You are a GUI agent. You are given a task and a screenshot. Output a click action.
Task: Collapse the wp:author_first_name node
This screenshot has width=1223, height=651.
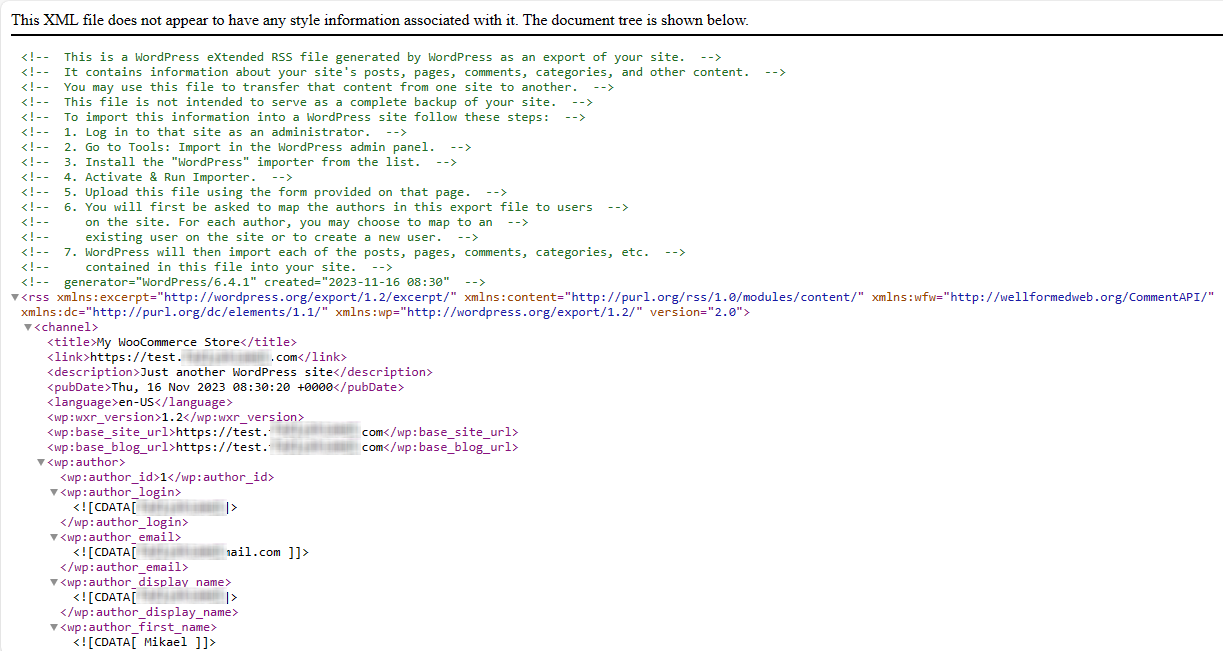[x=54, y=628]
